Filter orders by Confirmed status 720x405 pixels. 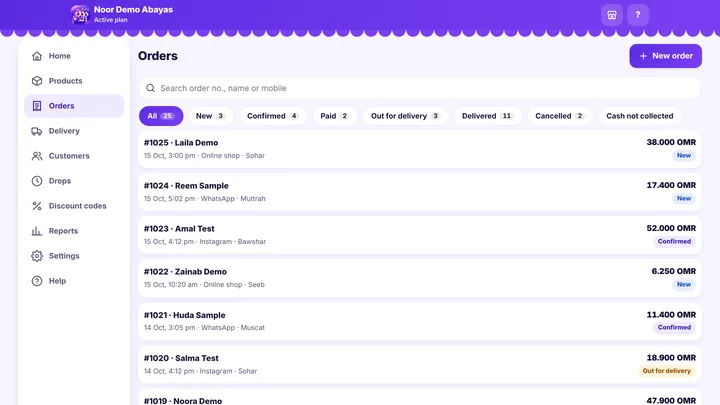(x=273, y=116)
